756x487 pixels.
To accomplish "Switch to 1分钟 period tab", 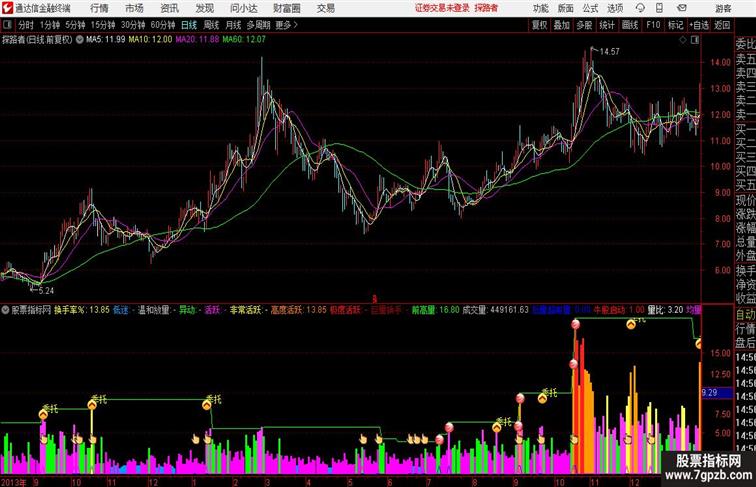I will tap(50, 25).
